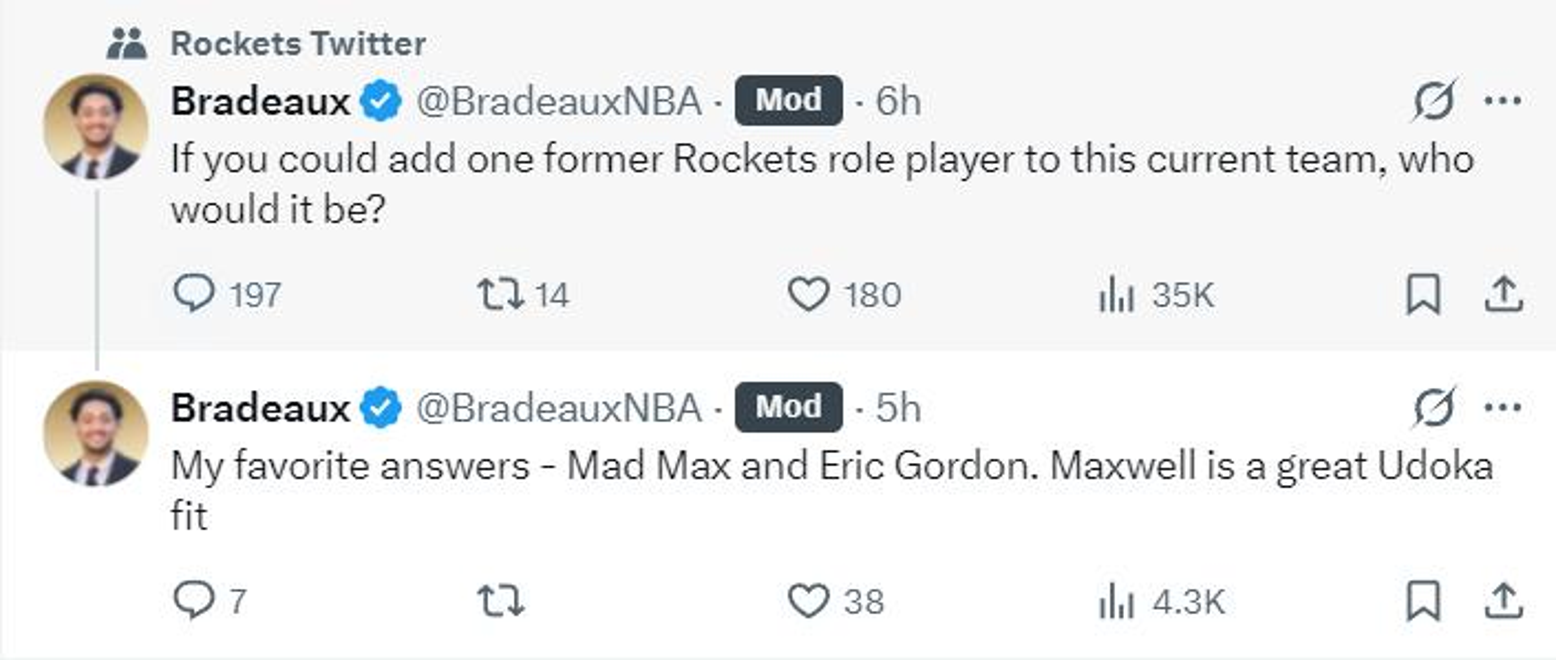1556x660 pixels.
Task: Like the reply tweet with 38 likes
Action: (808, 601)
